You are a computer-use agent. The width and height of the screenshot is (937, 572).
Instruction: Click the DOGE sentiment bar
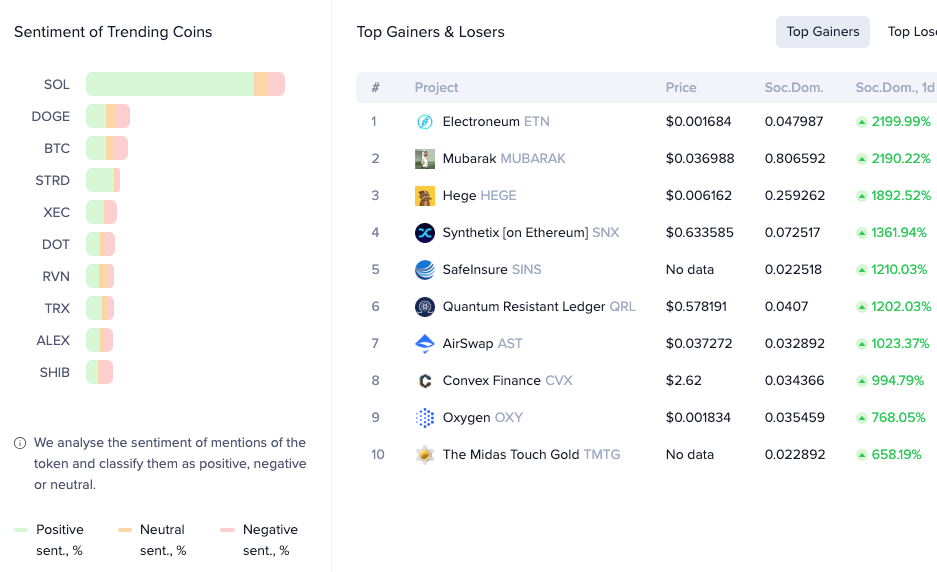tap(108, 116)
